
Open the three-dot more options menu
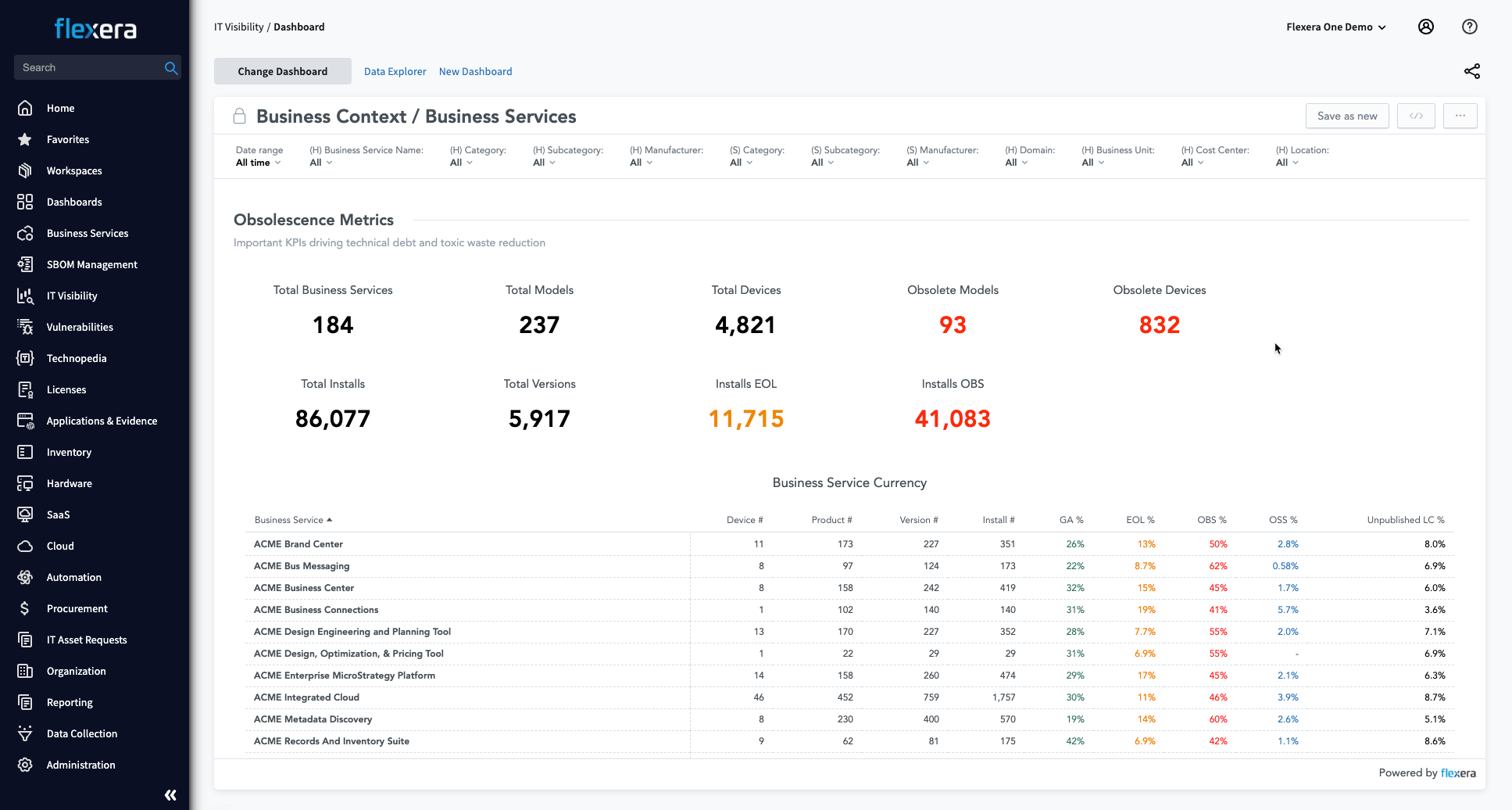tap(1460, 116)
